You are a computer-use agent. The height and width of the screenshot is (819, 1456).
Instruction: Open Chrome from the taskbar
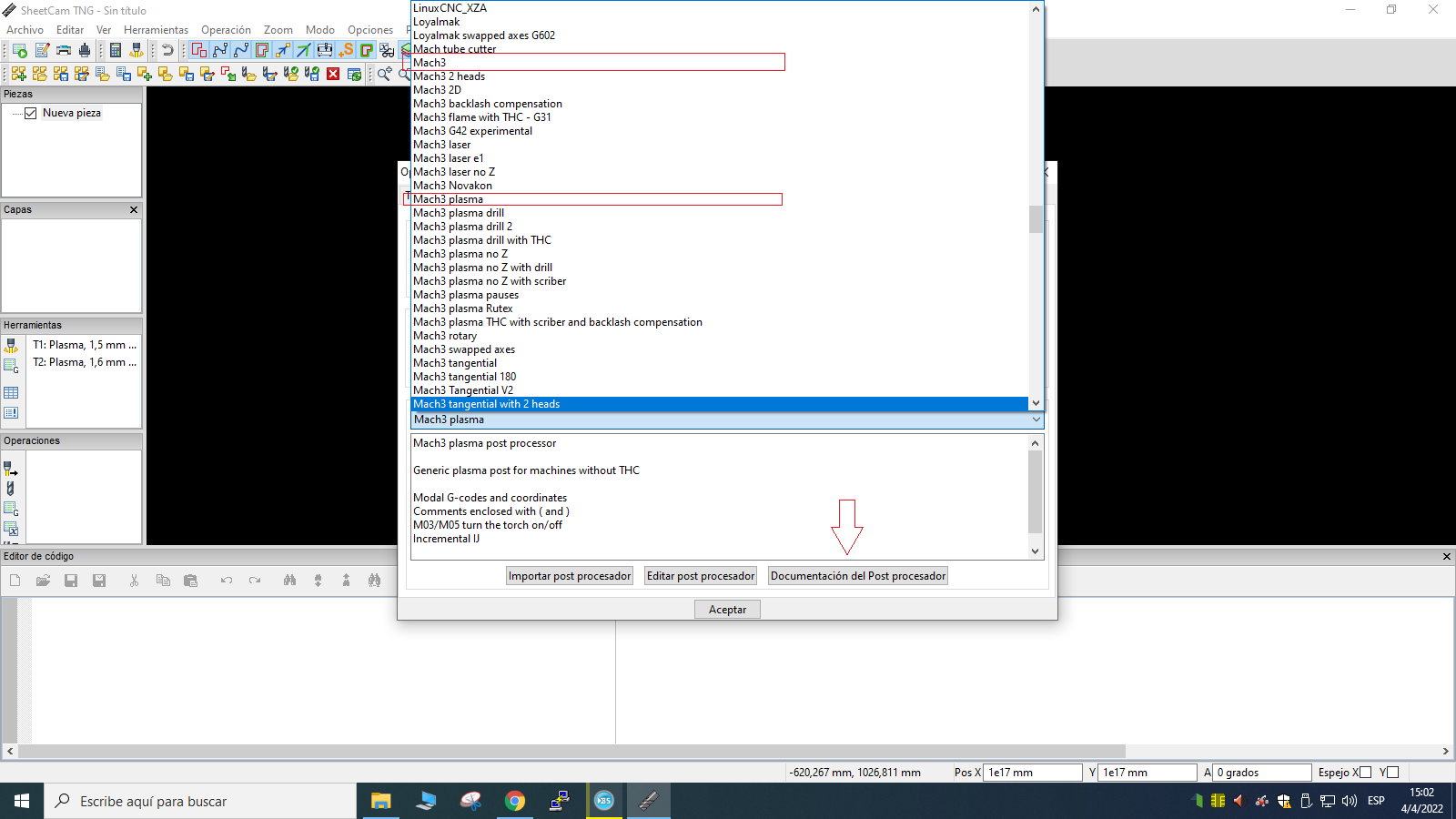click(x=515, y=801)
